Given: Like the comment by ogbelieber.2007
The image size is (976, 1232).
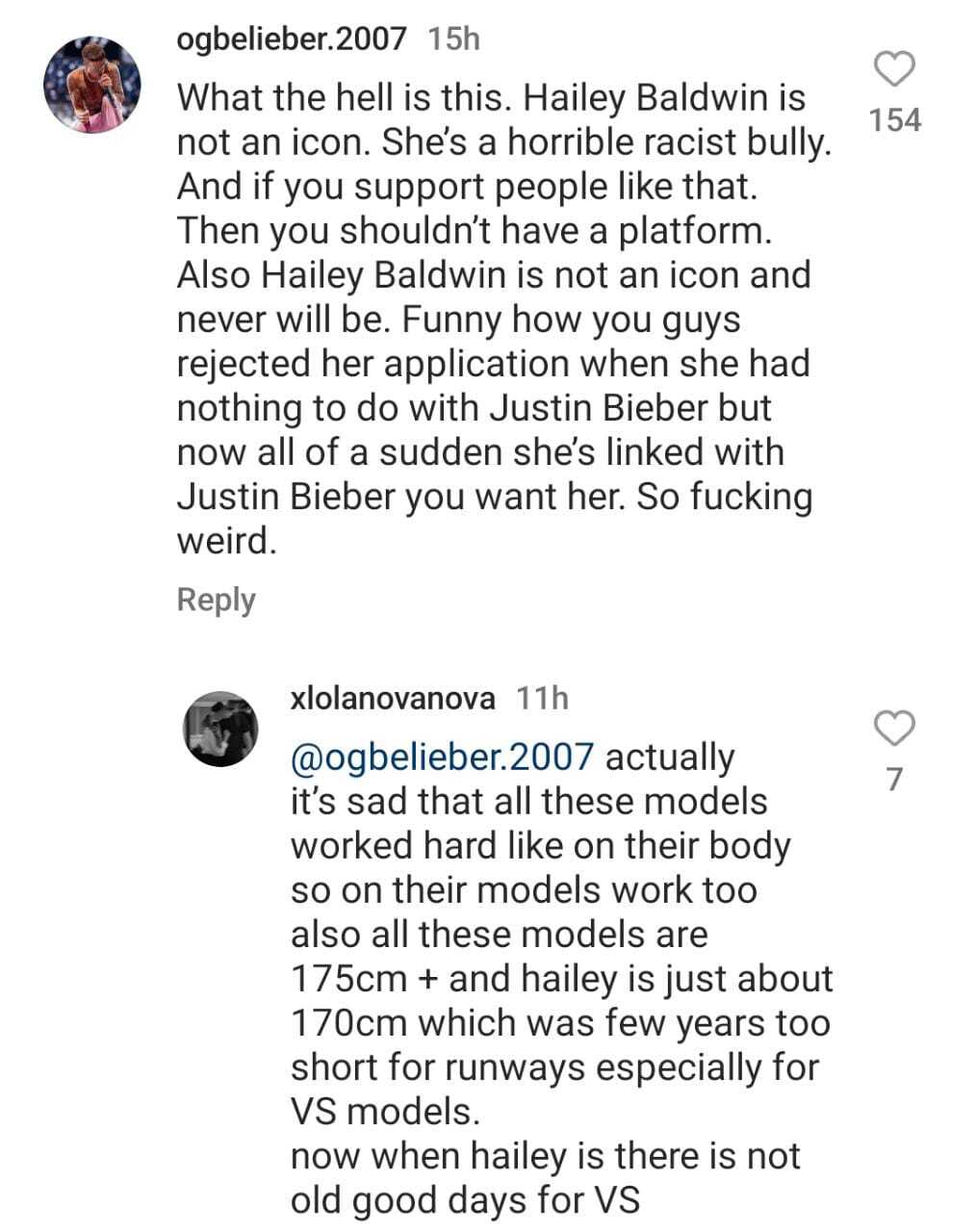Looking at the screenshot, I should [894, 69].
